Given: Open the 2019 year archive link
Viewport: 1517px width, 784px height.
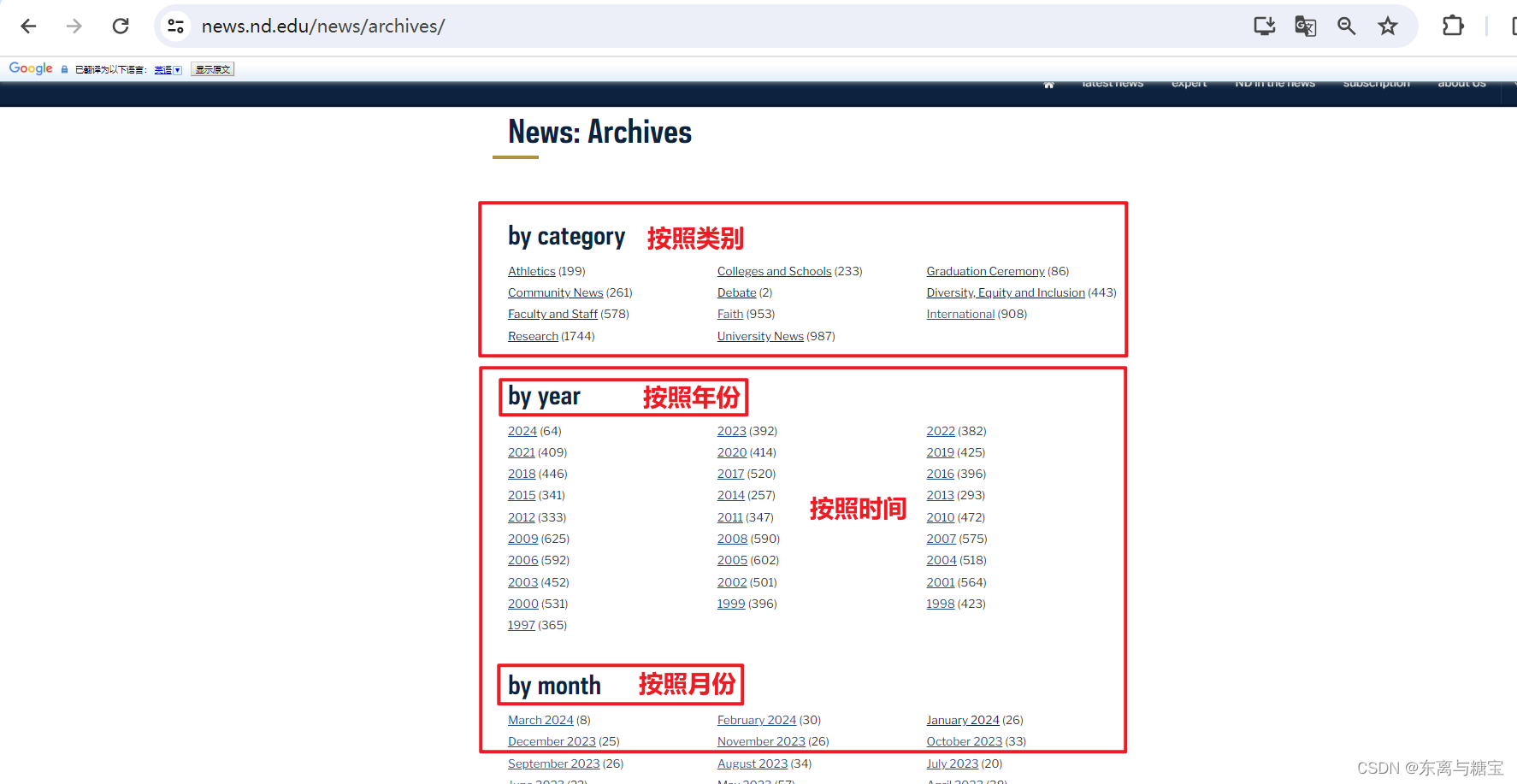Looking at the screenshot, I should [x=941, y=452].
